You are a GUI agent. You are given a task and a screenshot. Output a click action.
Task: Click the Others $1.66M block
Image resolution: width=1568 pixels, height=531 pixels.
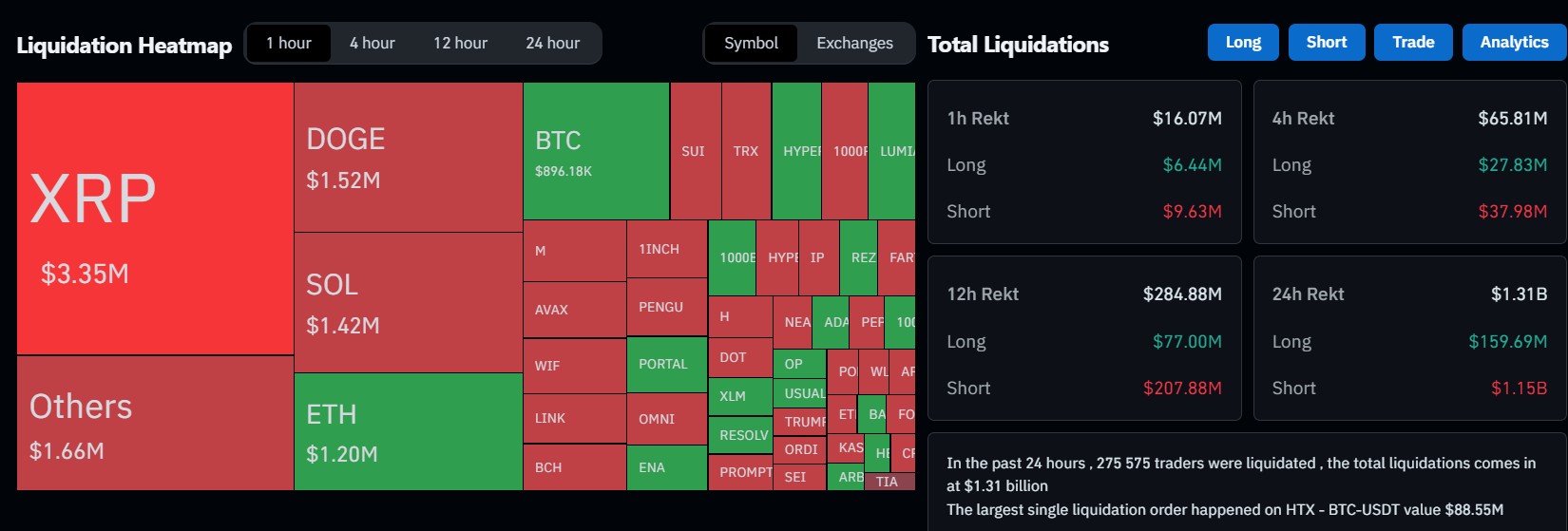[155, 424]
